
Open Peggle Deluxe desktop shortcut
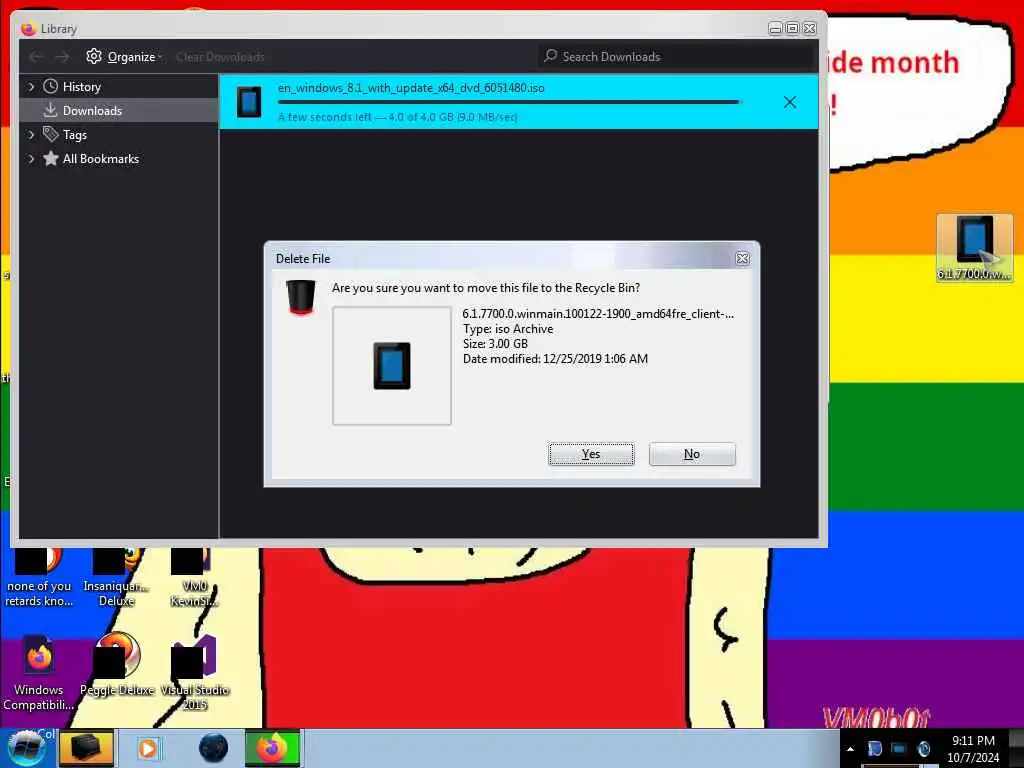coord(118,665)
